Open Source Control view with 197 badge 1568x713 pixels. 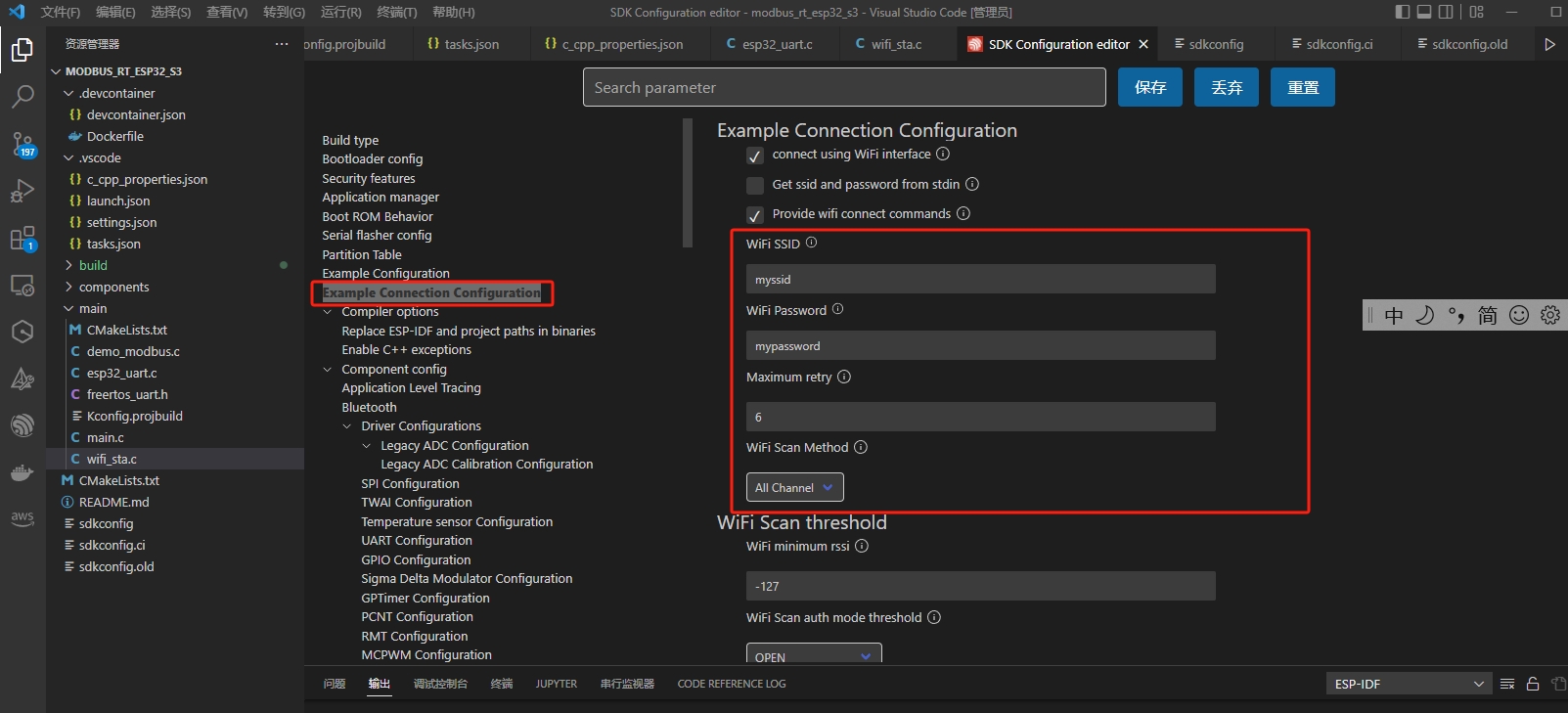pos(22,144)
